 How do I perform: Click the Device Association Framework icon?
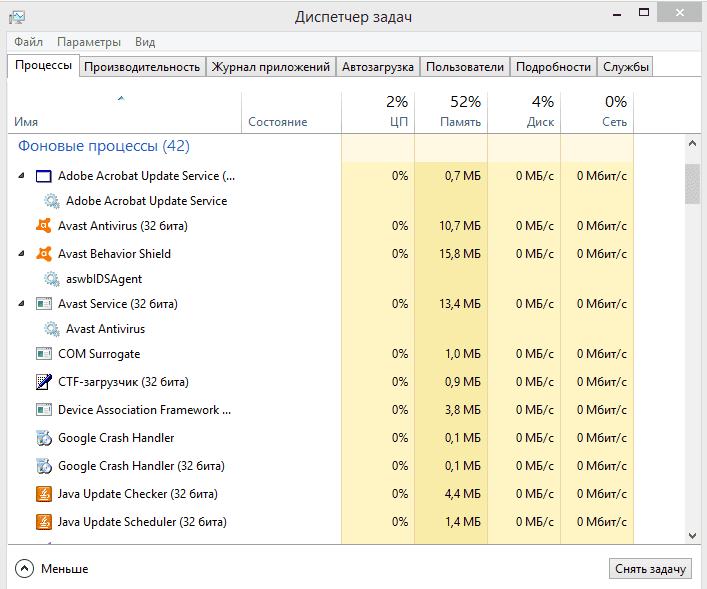[43, 410]
